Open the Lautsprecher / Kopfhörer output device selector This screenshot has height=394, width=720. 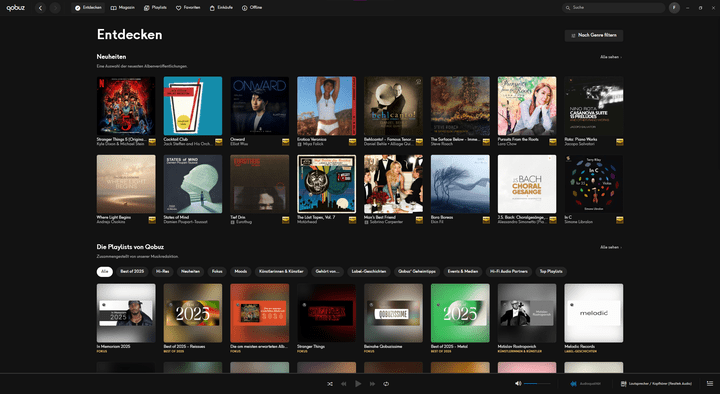tap(656, 383)
